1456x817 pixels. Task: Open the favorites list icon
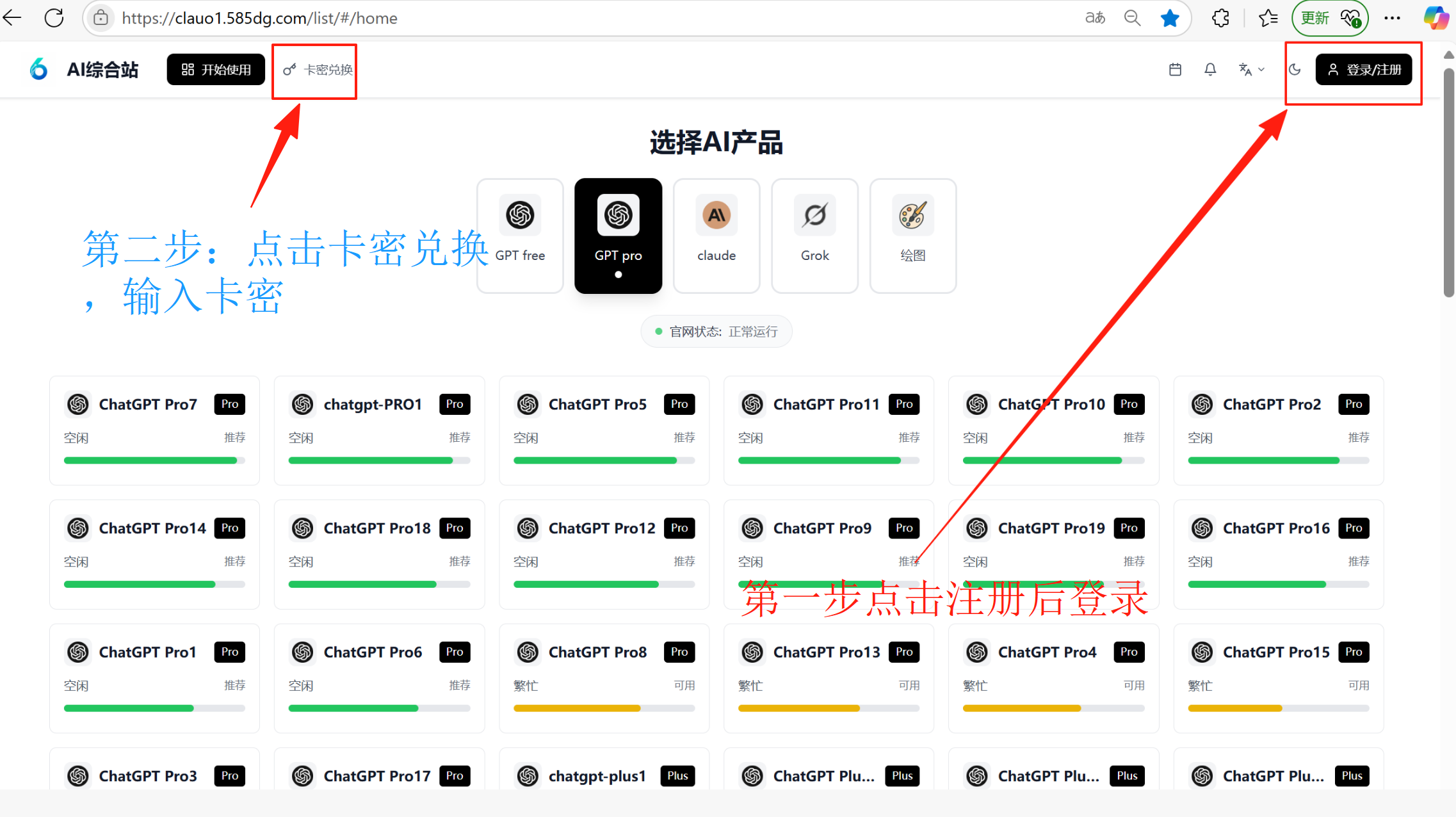pos(1268,18)
